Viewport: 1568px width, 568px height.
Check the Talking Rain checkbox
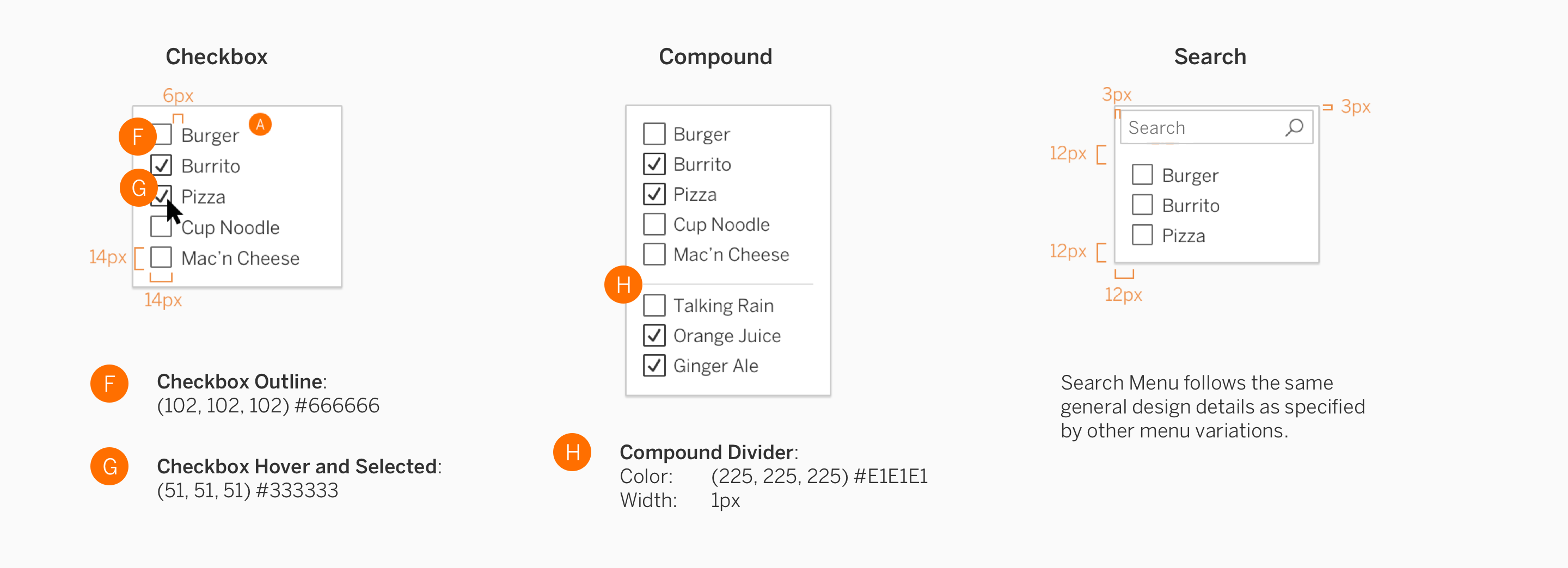(654, 305)
